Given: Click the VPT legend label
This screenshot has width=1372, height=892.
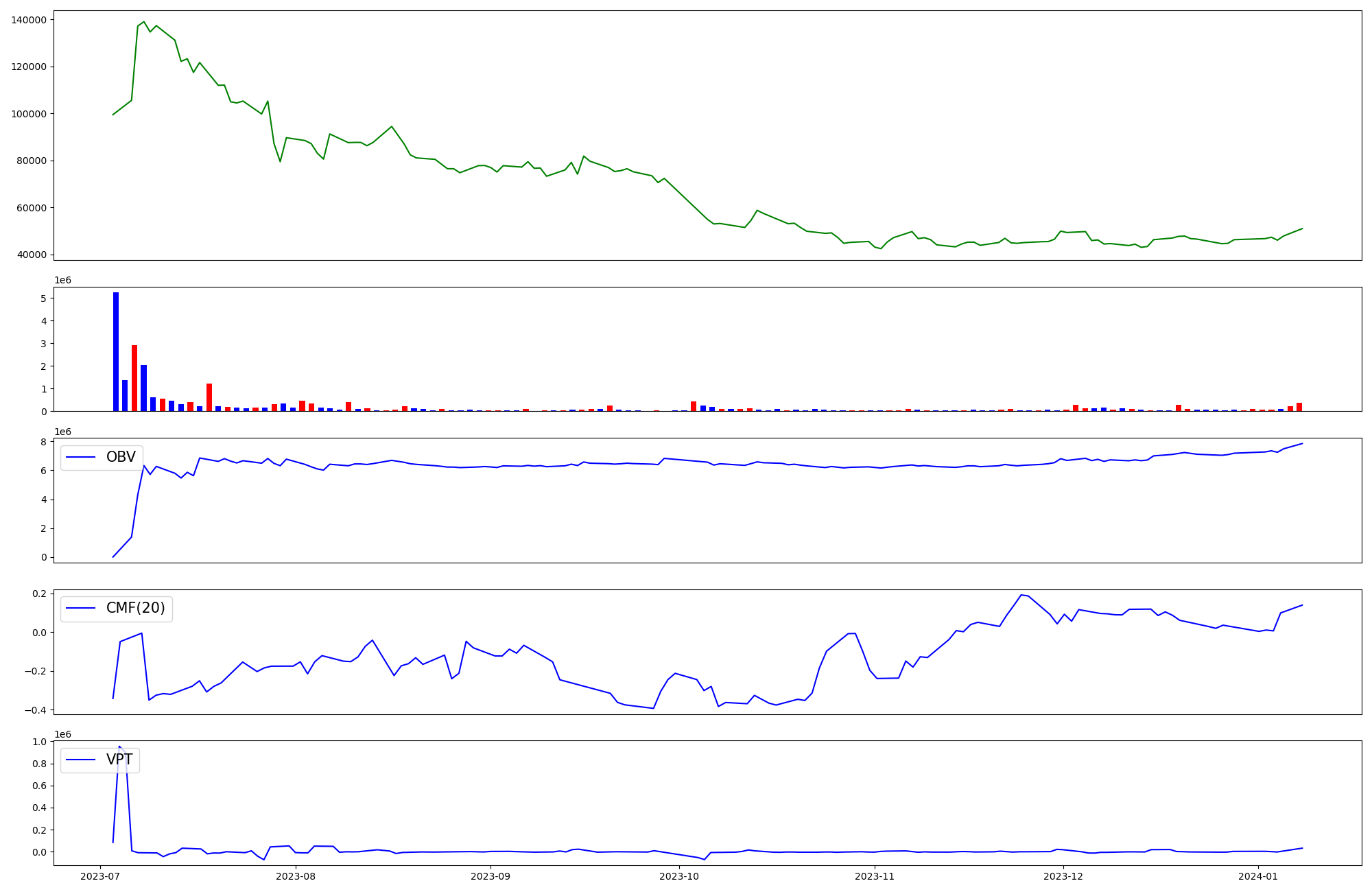Looking at the screenshot, I should (x=119, y=760).
